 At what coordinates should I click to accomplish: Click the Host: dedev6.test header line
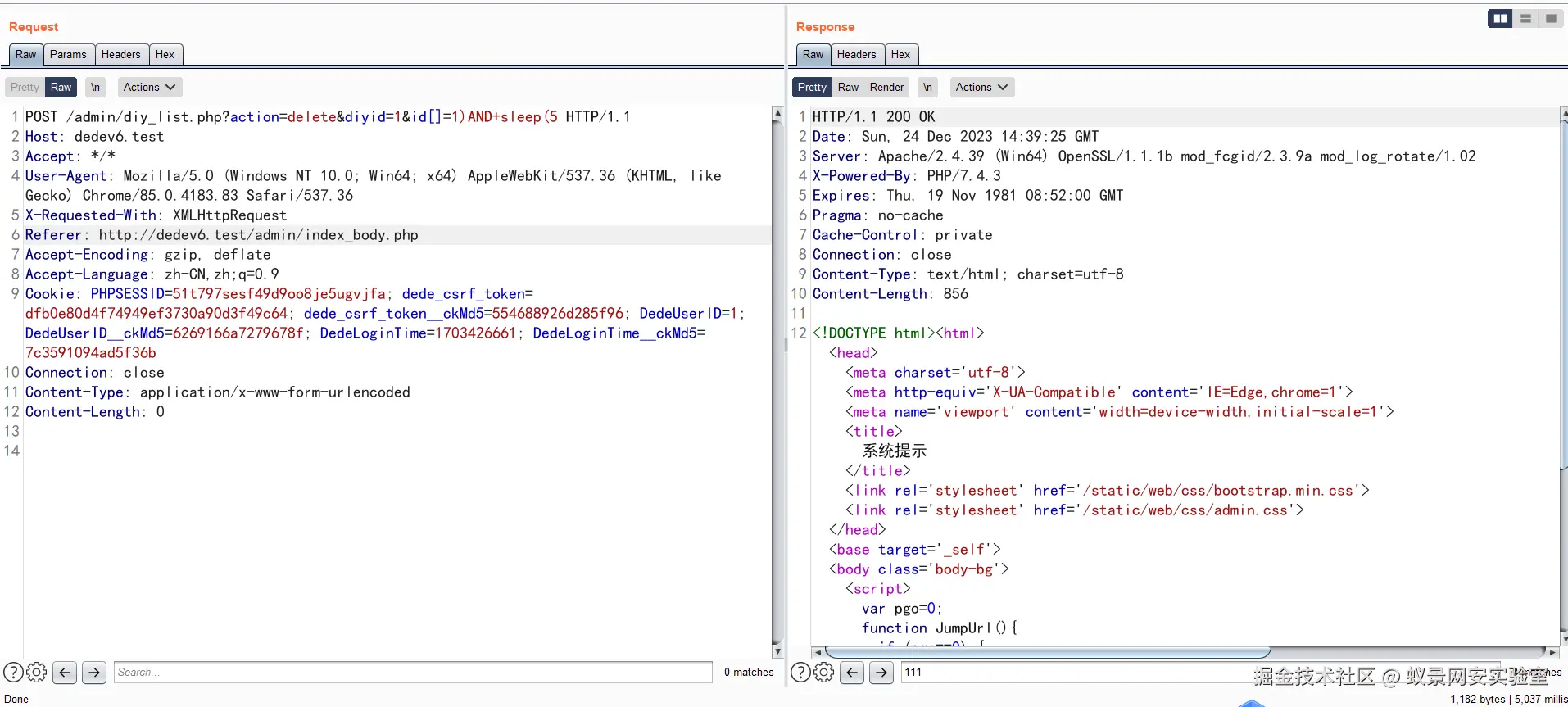(94, 137)
